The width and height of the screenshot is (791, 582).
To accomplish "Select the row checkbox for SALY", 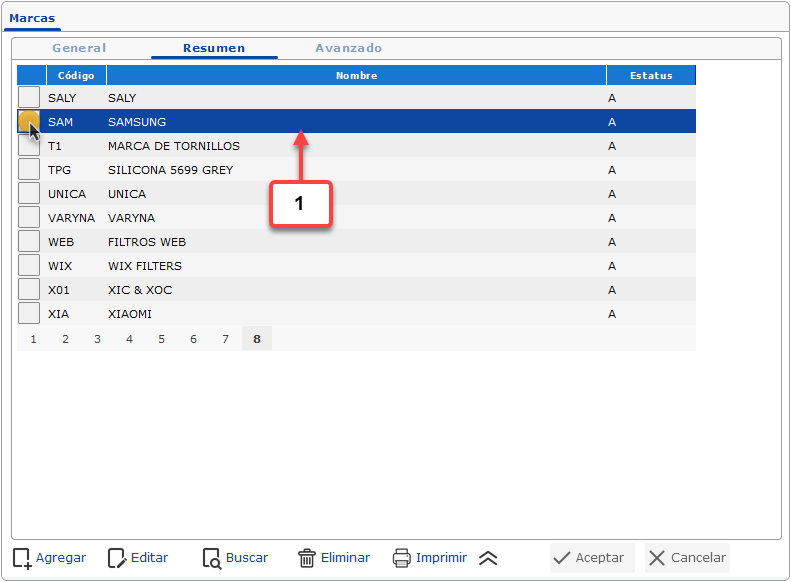I will point(30,98).
